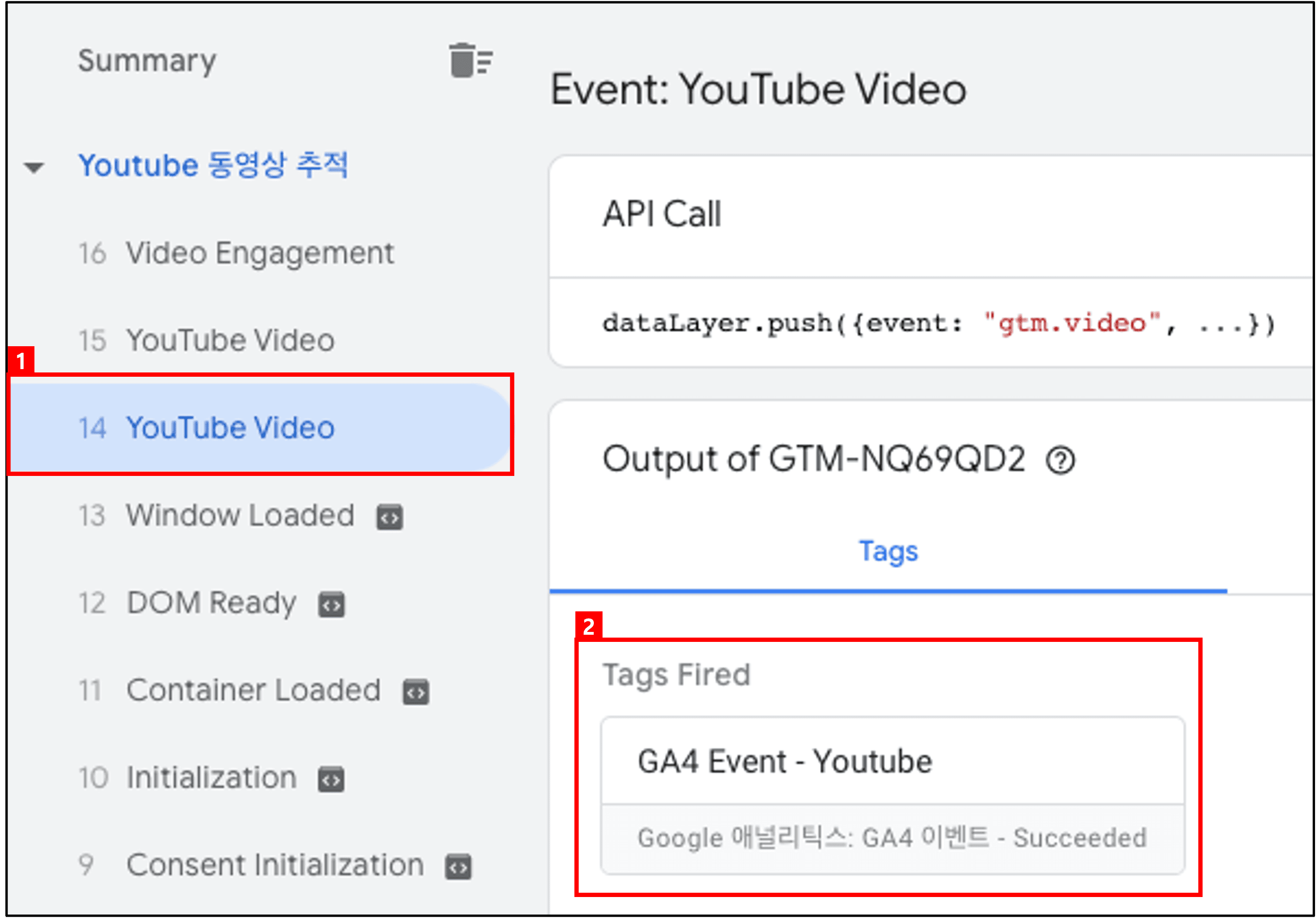Image resolution: width=1316 pixels, height=918 pixels.
Task: Select event 14 YouTube Video
Action: tap(259, 427)
